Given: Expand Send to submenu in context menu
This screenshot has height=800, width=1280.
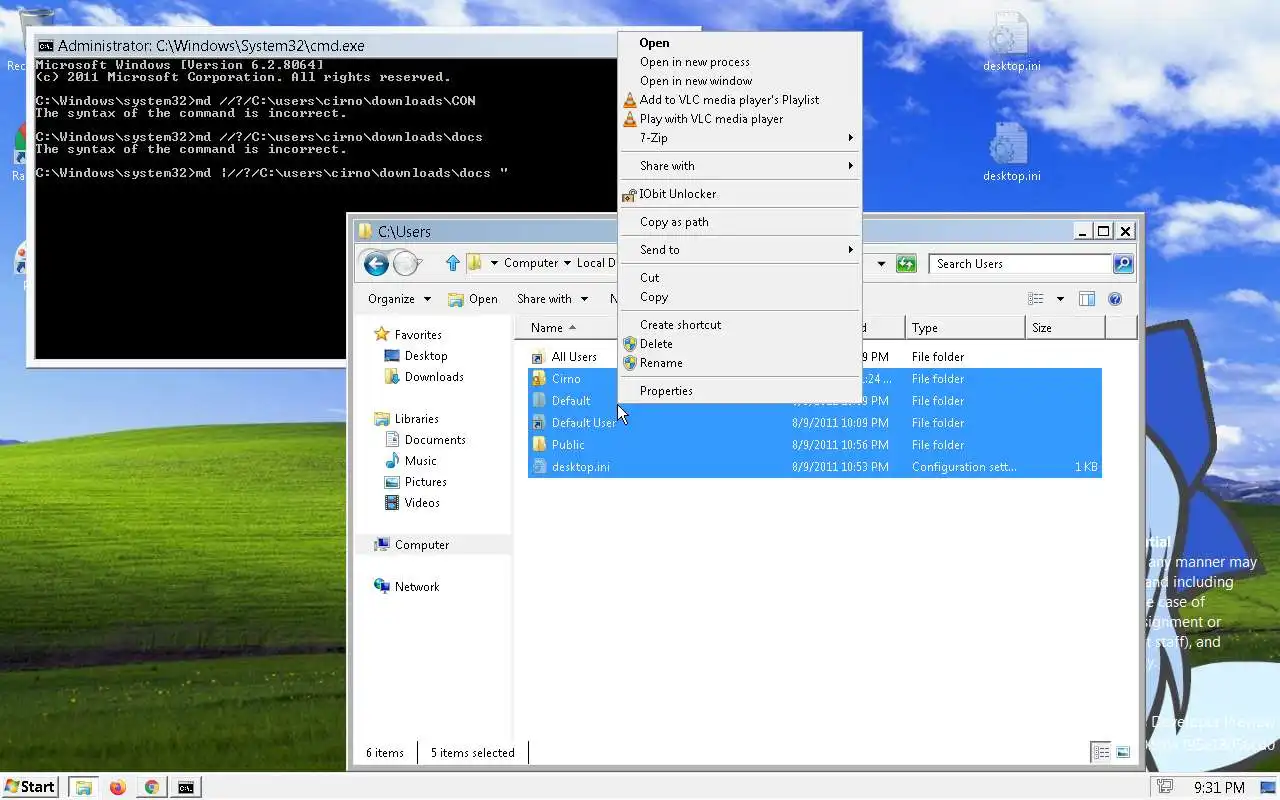Looking at the screenshot, I should (740, 250).
